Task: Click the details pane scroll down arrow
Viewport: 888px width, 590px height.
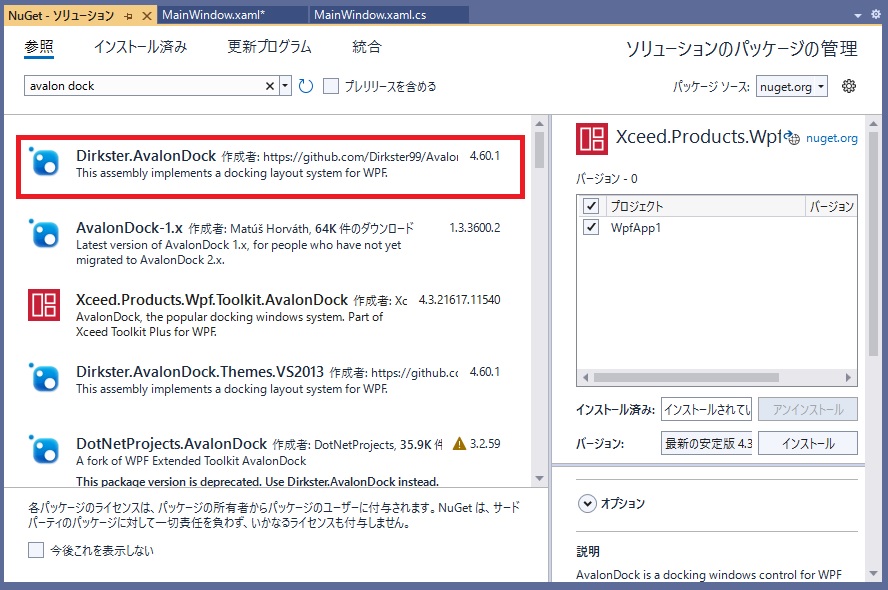Action: 873,573
